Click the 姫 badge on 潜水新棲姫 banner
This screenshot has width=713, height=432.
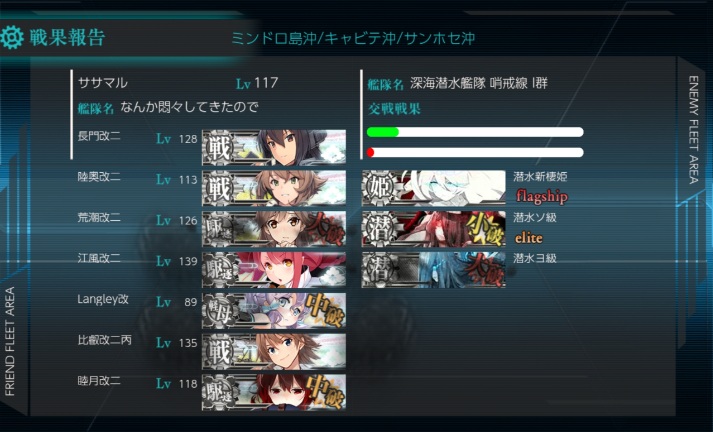pos(379,188)
